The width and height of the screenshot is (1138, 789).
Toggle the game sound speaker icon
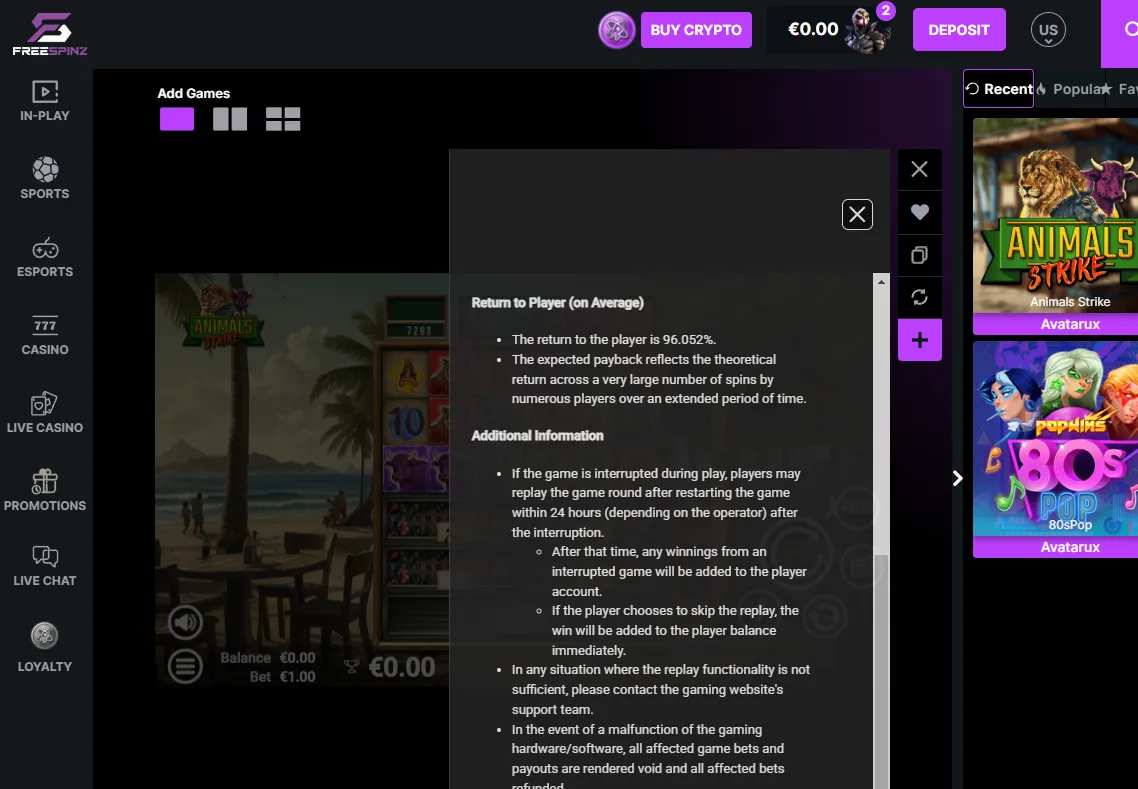coord(185,622)
